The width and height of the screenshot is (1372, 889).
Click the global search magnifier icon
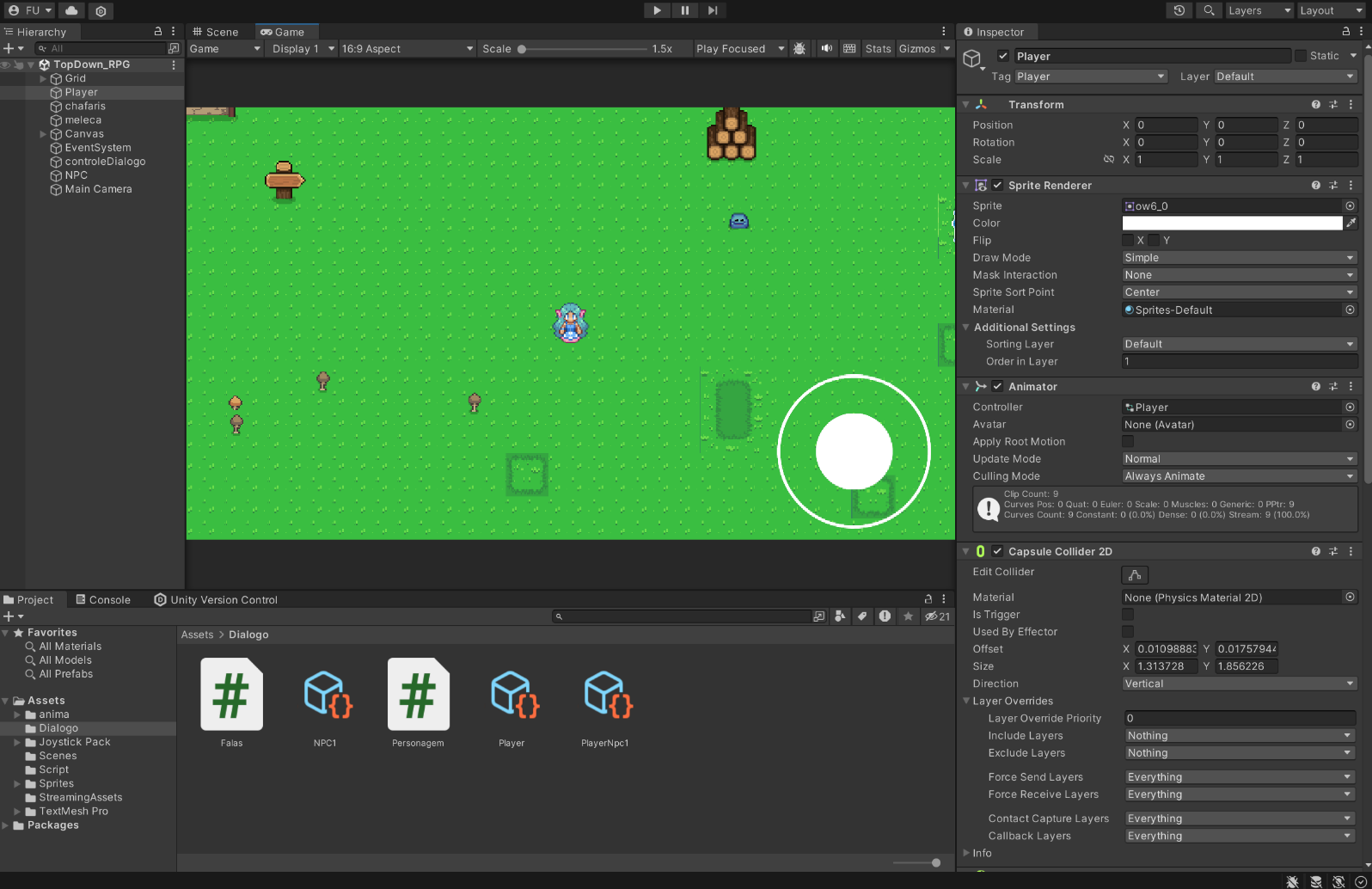[x=1209, y=10]
